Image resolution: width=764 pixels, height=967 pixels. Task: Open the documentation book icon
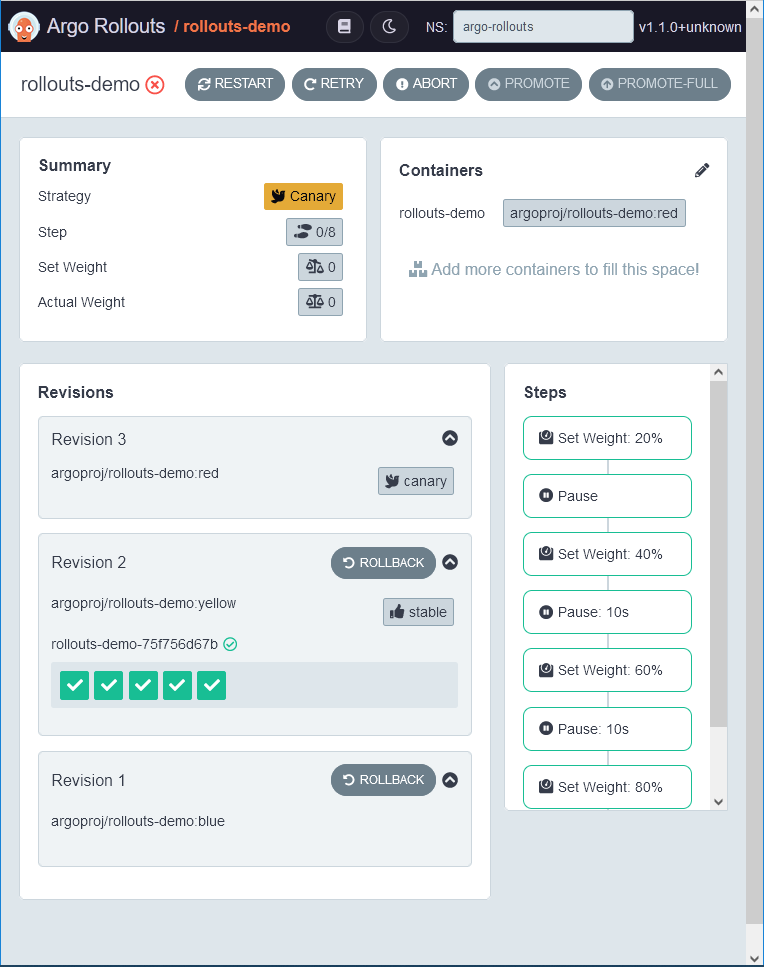tap(345, 27)
